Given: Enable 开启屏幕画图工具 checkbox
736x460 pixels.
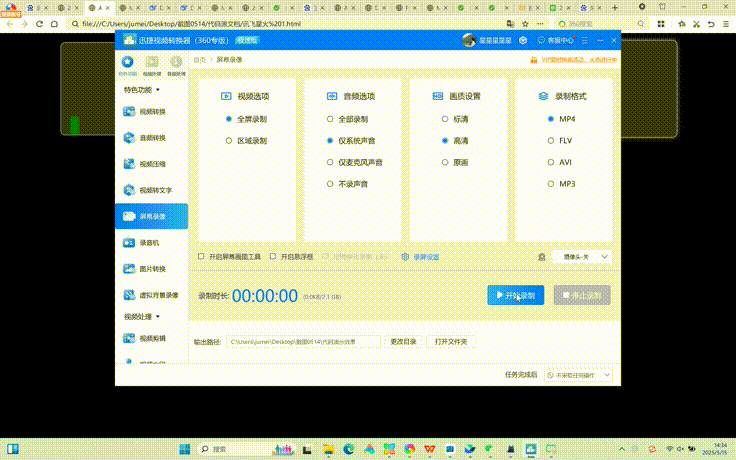Looking at the screenshot, I should [x=201, y=257].
